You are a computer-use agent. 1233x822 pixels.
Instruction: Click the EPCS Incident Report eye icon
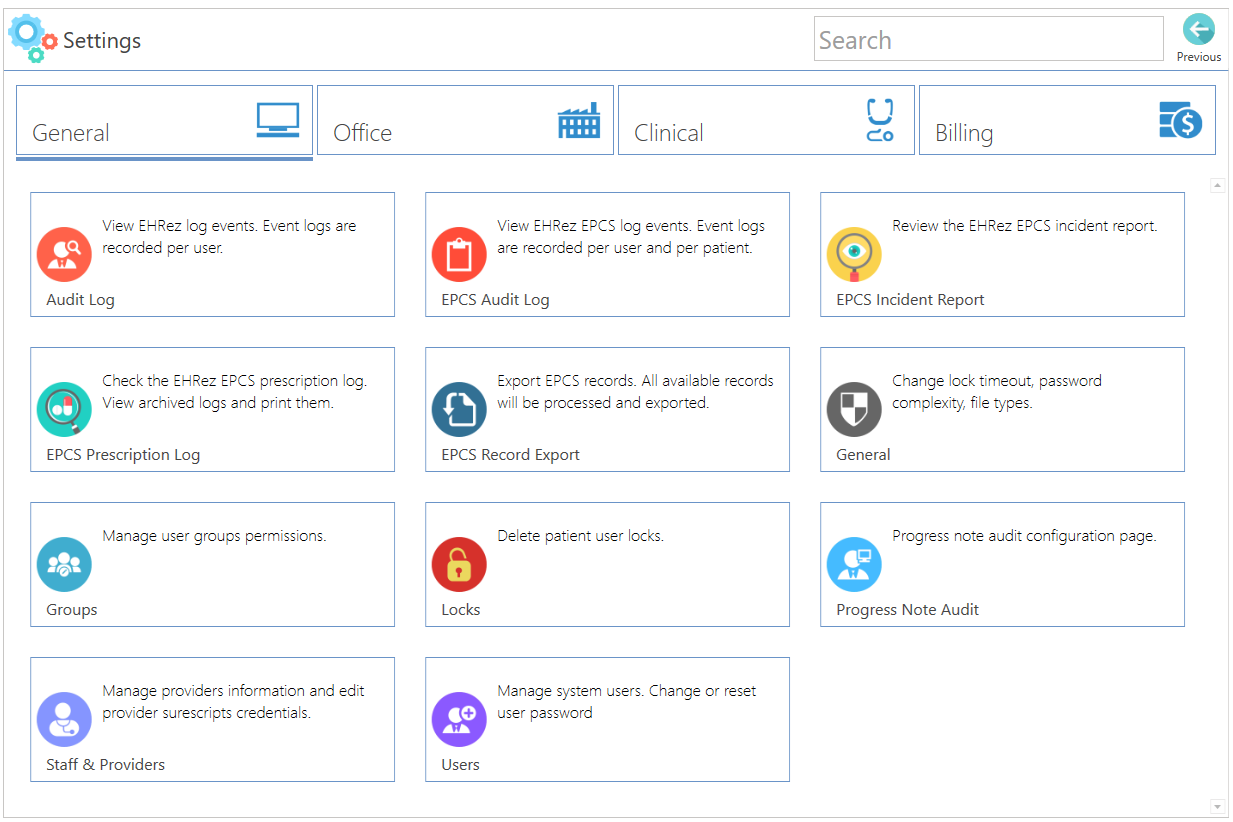click(x=854, y=254)
